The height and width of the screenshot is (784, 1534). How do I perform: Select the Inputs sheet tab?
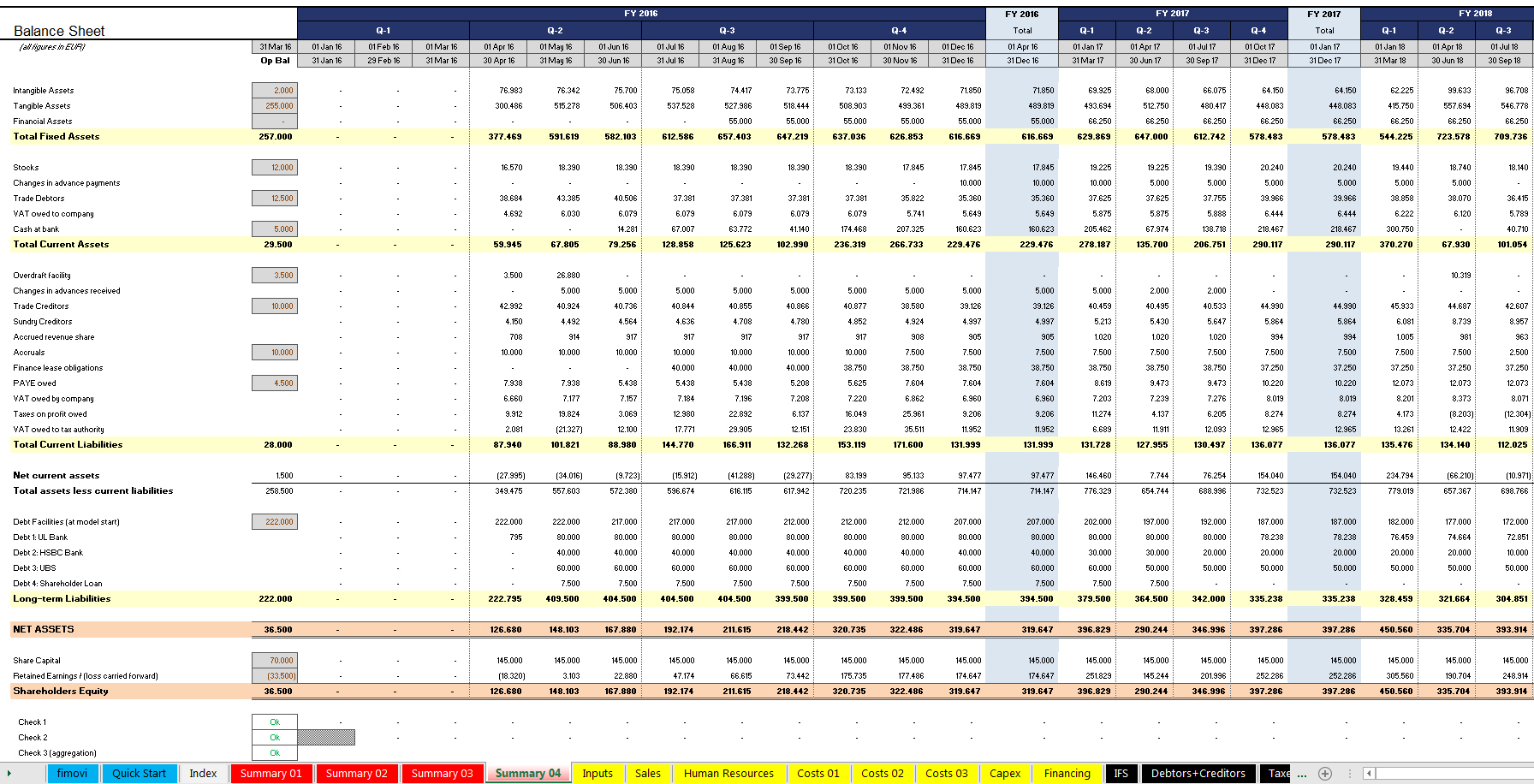tap(598, 774)
